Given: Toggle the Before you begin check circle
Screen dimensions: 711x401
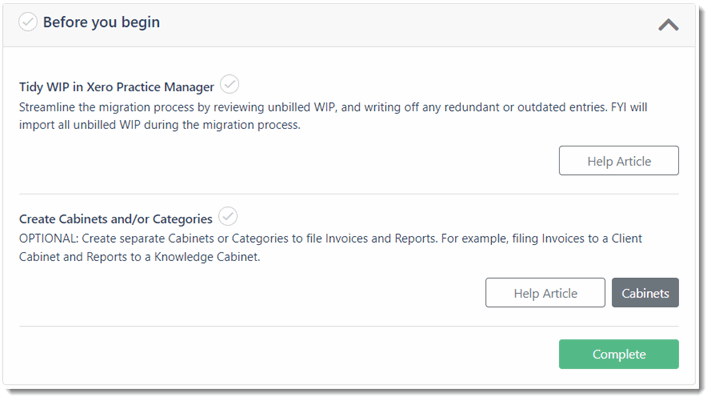Looking at the screenshot, I should tap(28, 22).
